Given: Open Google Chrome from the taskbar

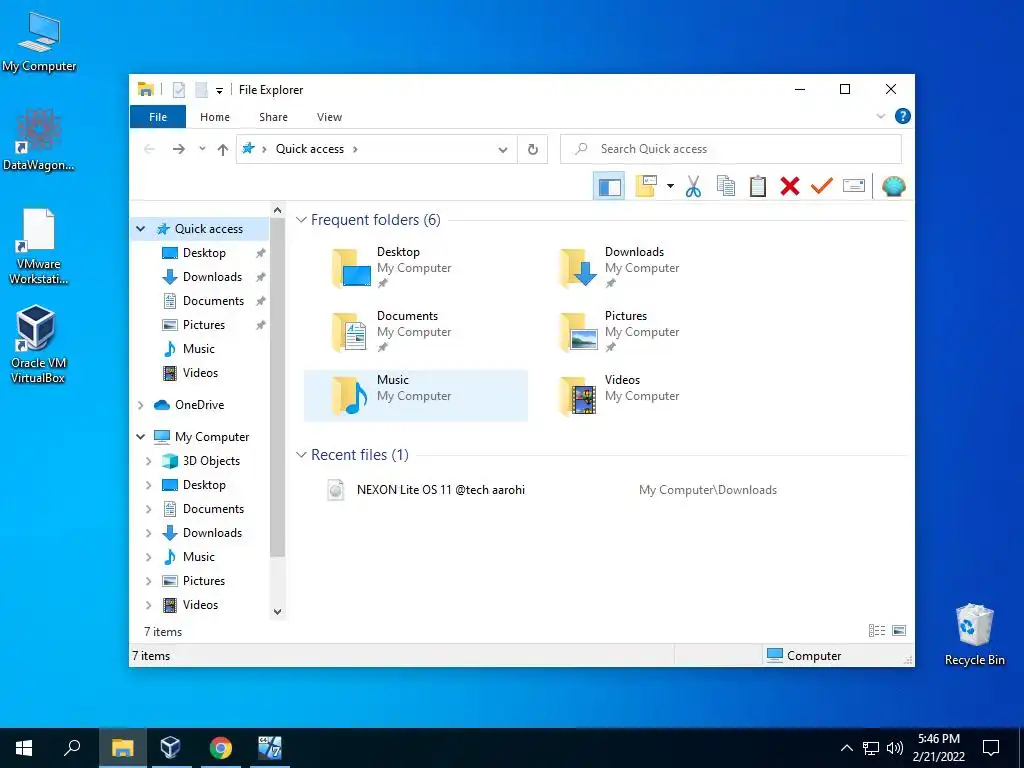Looking at the screenshot, I should [220, 748].
